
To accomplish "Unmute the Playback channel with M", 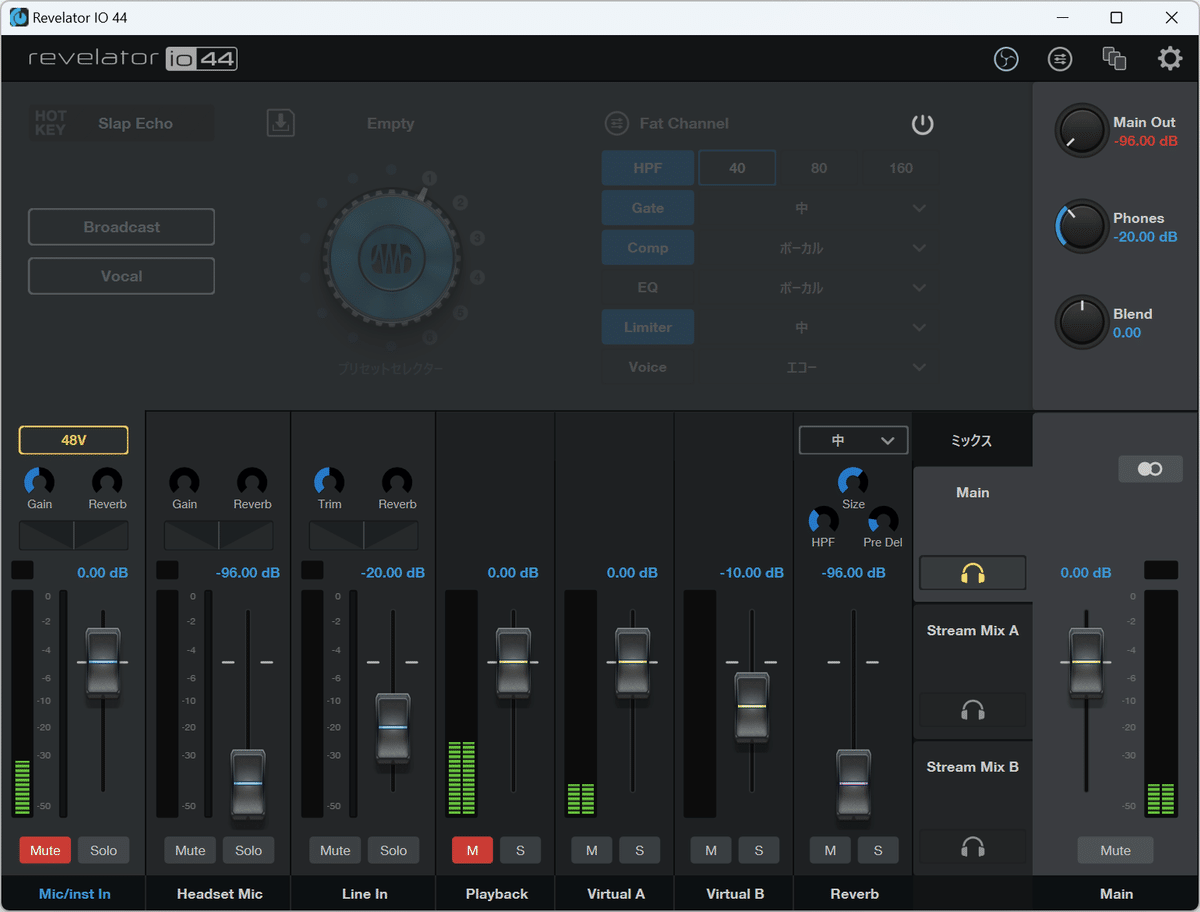I will (473, 850).
